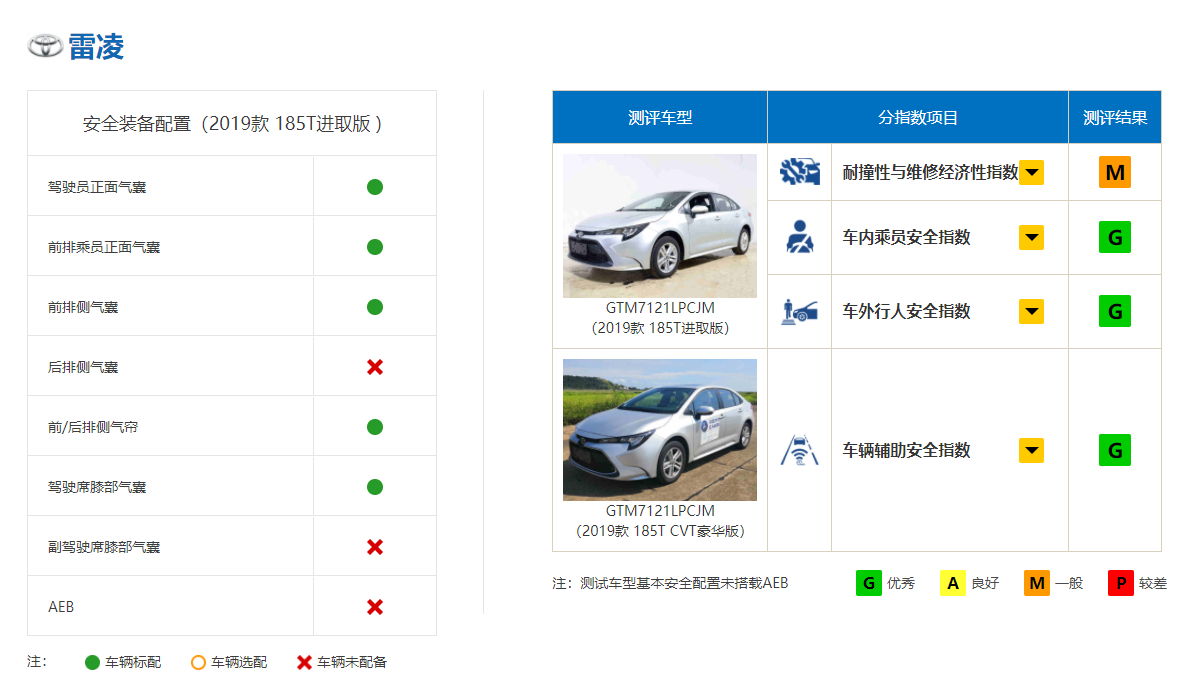1193x687 pixels.
Task: Click the (2019款 185T进取版) caption under car photo
Action: click(660, 328)
